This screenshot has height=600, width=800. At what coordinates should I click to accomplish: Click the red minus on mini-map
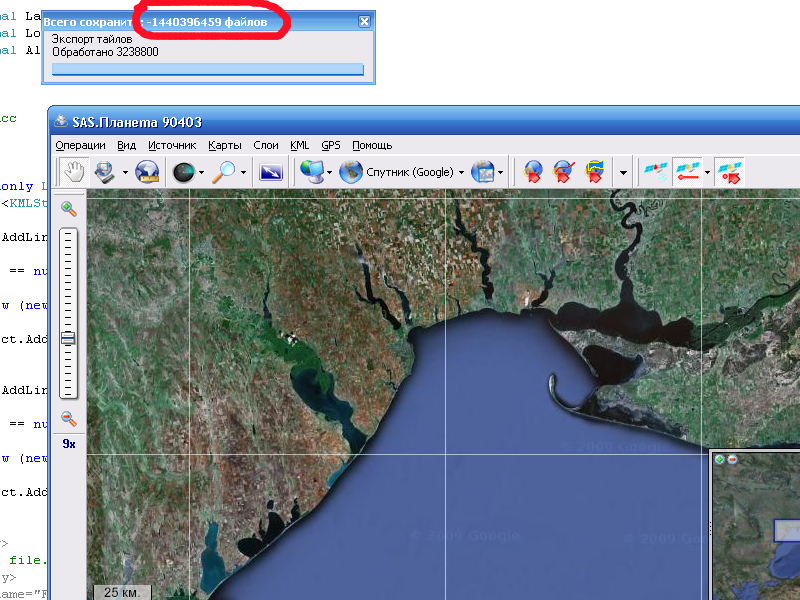click(732, 459)
